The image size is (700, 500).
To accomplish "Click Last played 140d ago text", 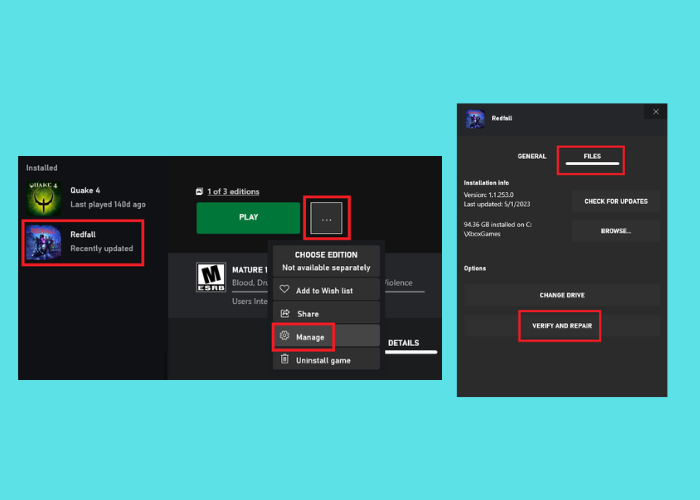I will point(108,204).
